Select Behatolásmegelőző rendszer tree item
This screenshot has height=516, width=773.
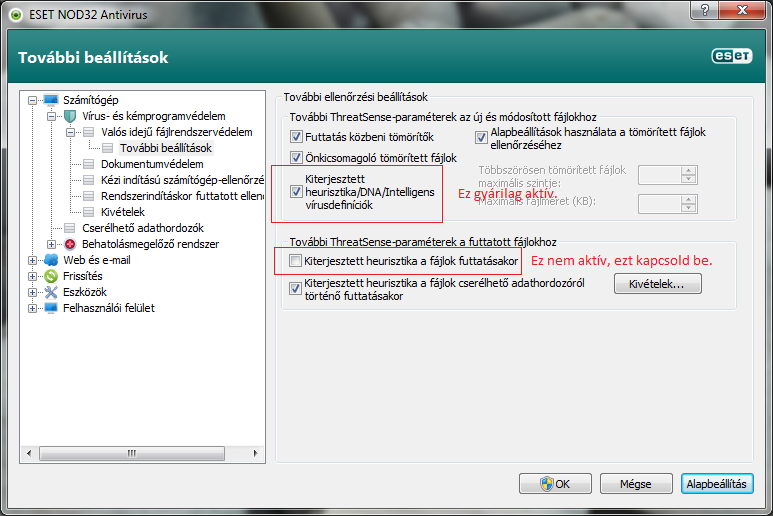point(150,244)
